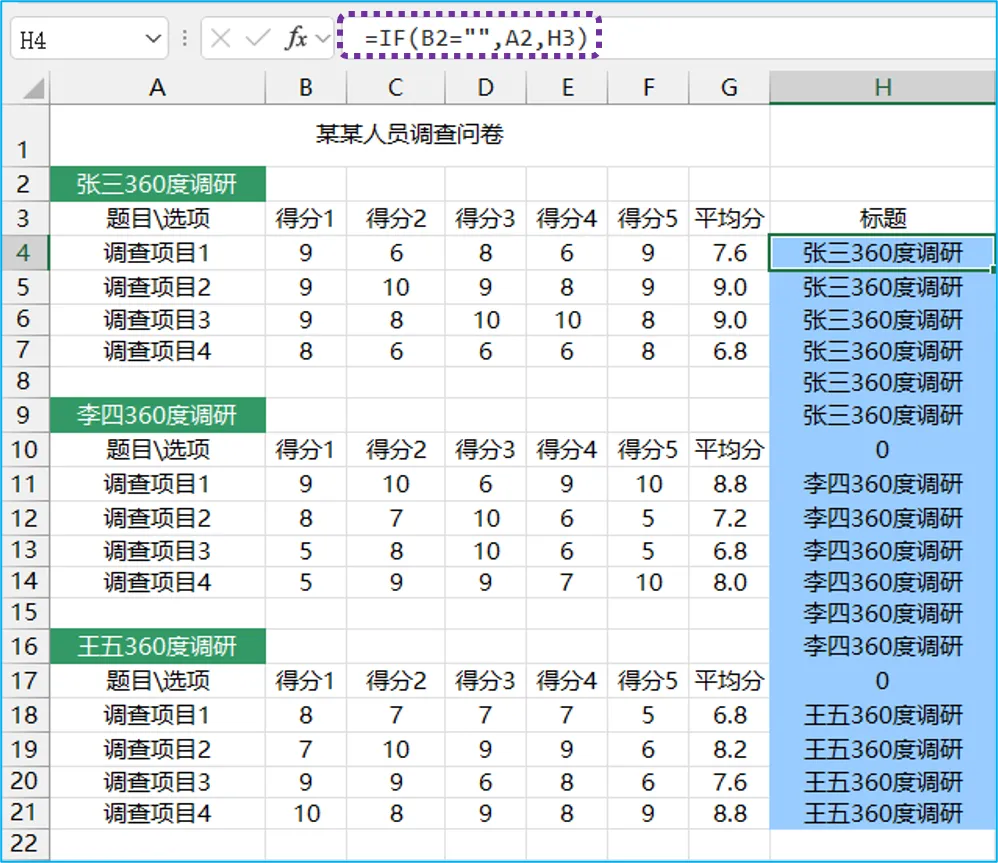
Task: Click 题目\选项 cell in row 10
Action: [157, 449]
